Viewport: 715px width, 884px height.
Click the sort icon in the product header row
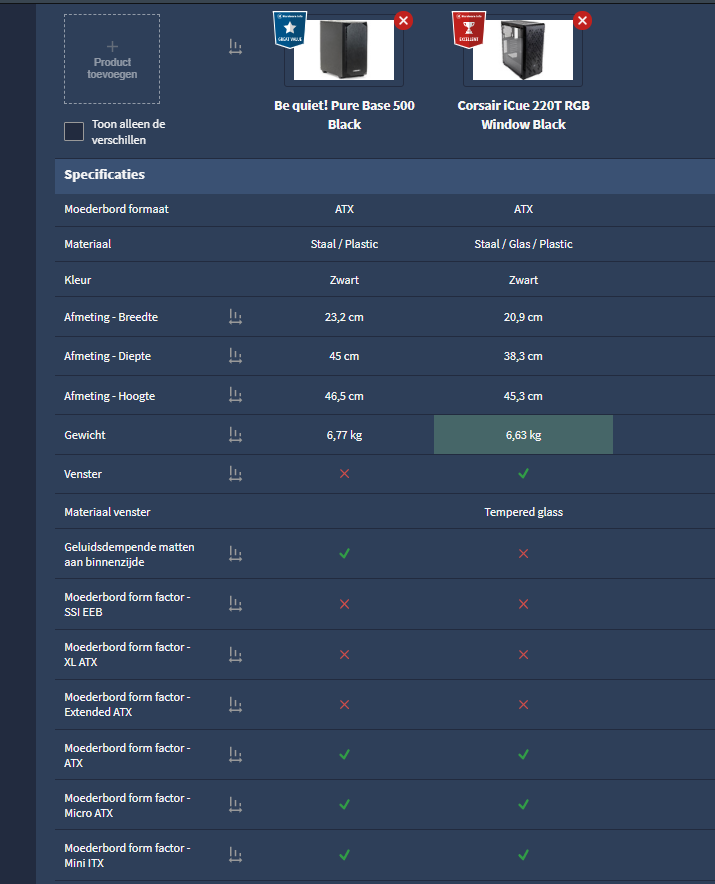coord(235,47)
